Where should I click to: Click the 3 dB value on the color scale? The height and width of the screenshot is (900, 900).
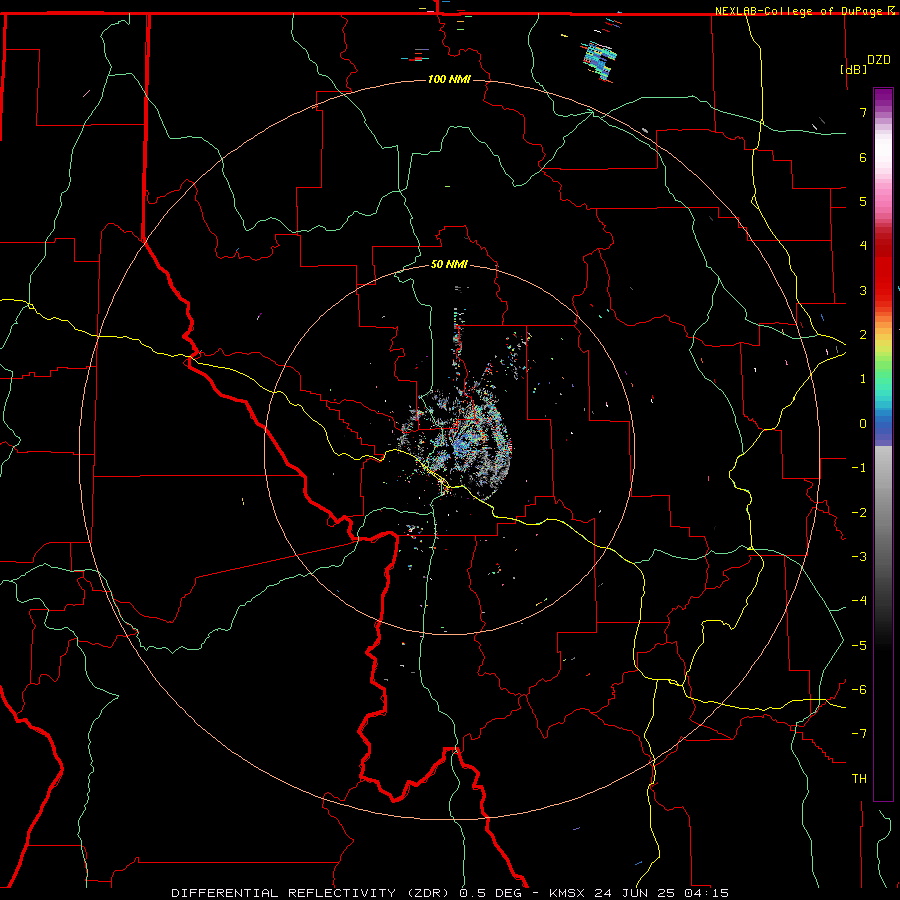pyautogui.click(x=863, y=290)
